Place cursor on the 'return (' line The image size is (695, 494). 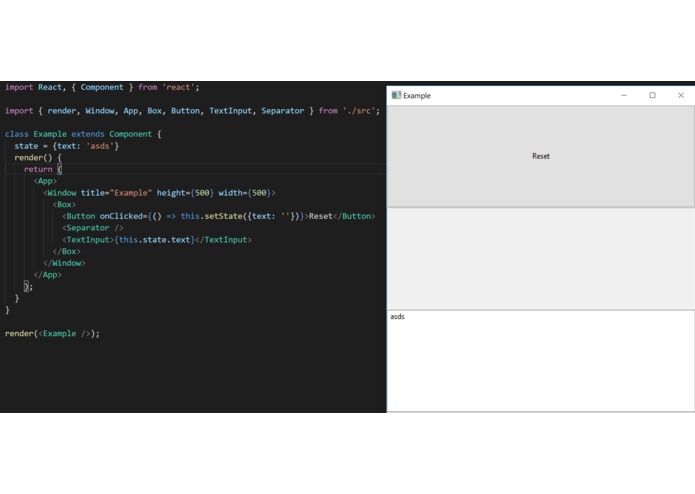[43, 169]
